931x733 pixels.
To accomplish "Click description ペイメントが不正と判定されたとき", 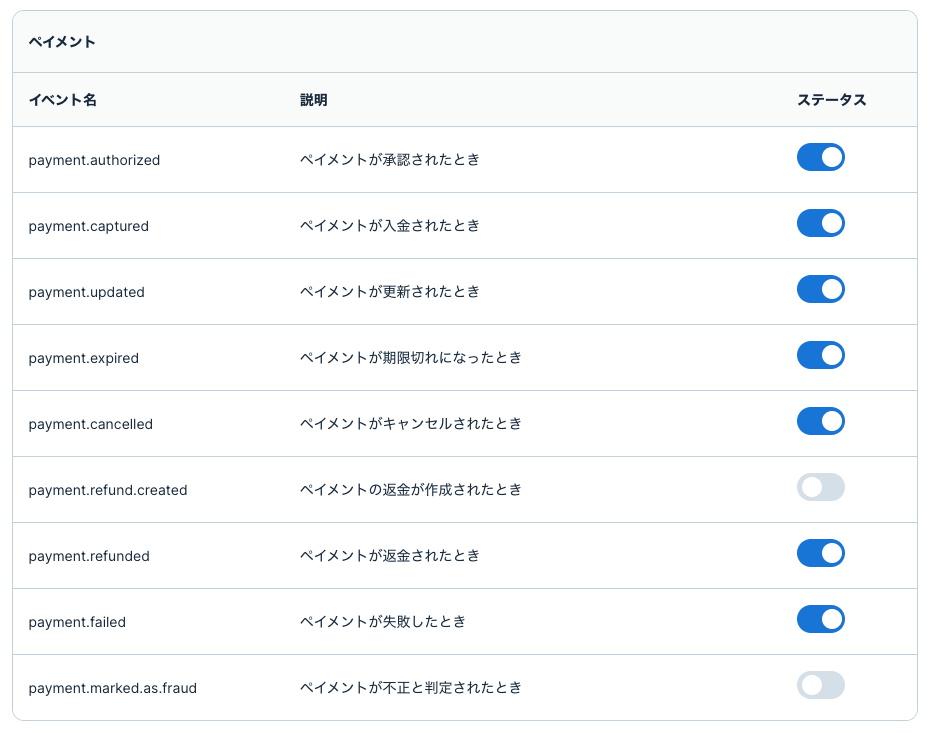I will (x=411, y=687).
